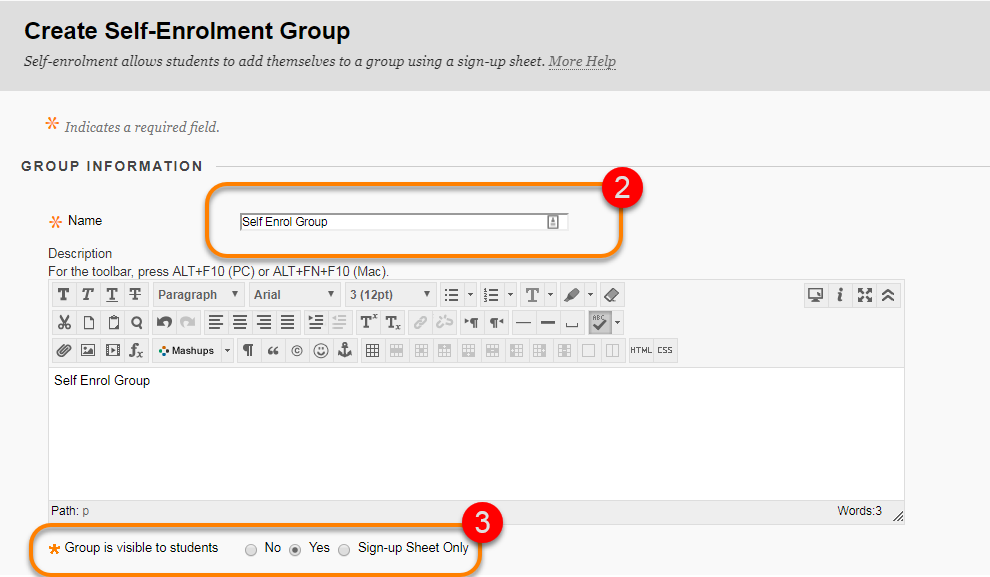The image size is (990, 577).
Task: Click the insert table grid icon
Action: 373,350
